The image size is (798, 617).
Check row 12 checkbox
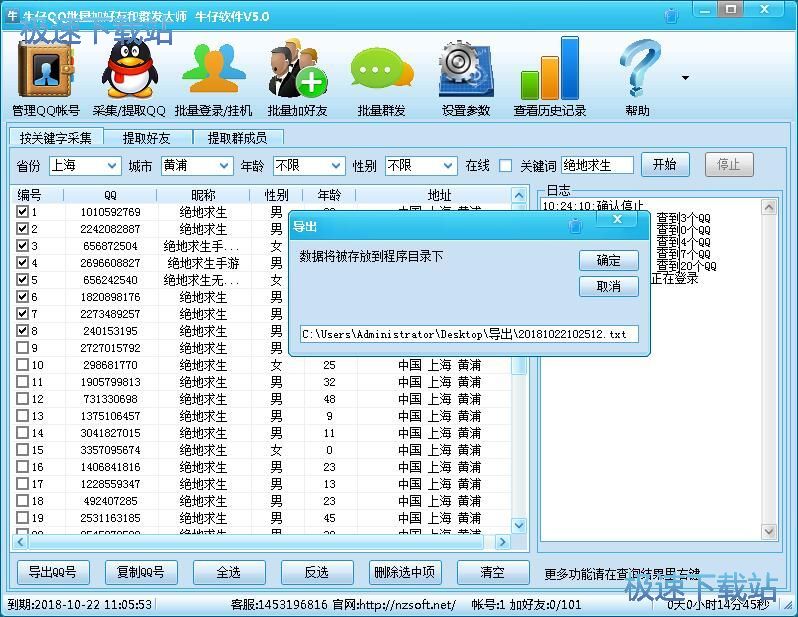click(x=22, y=399)
